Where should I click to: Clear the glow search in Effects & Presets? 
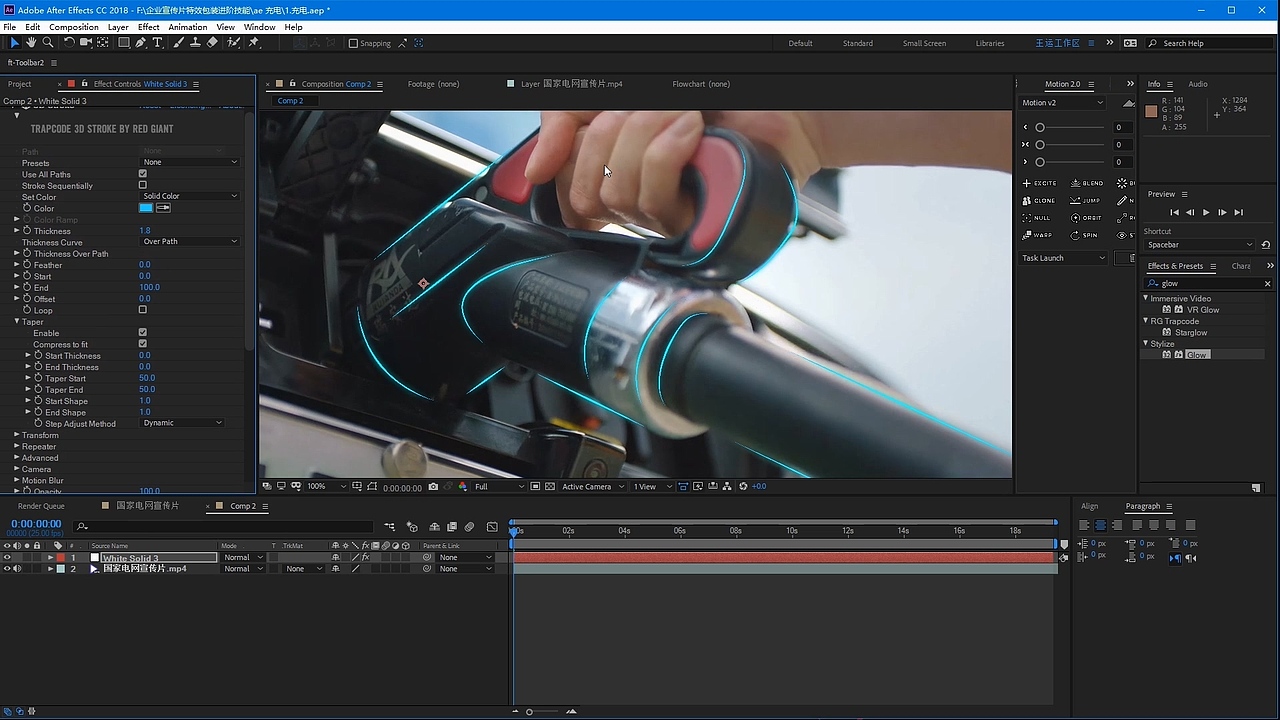[x=1268, y=283]
